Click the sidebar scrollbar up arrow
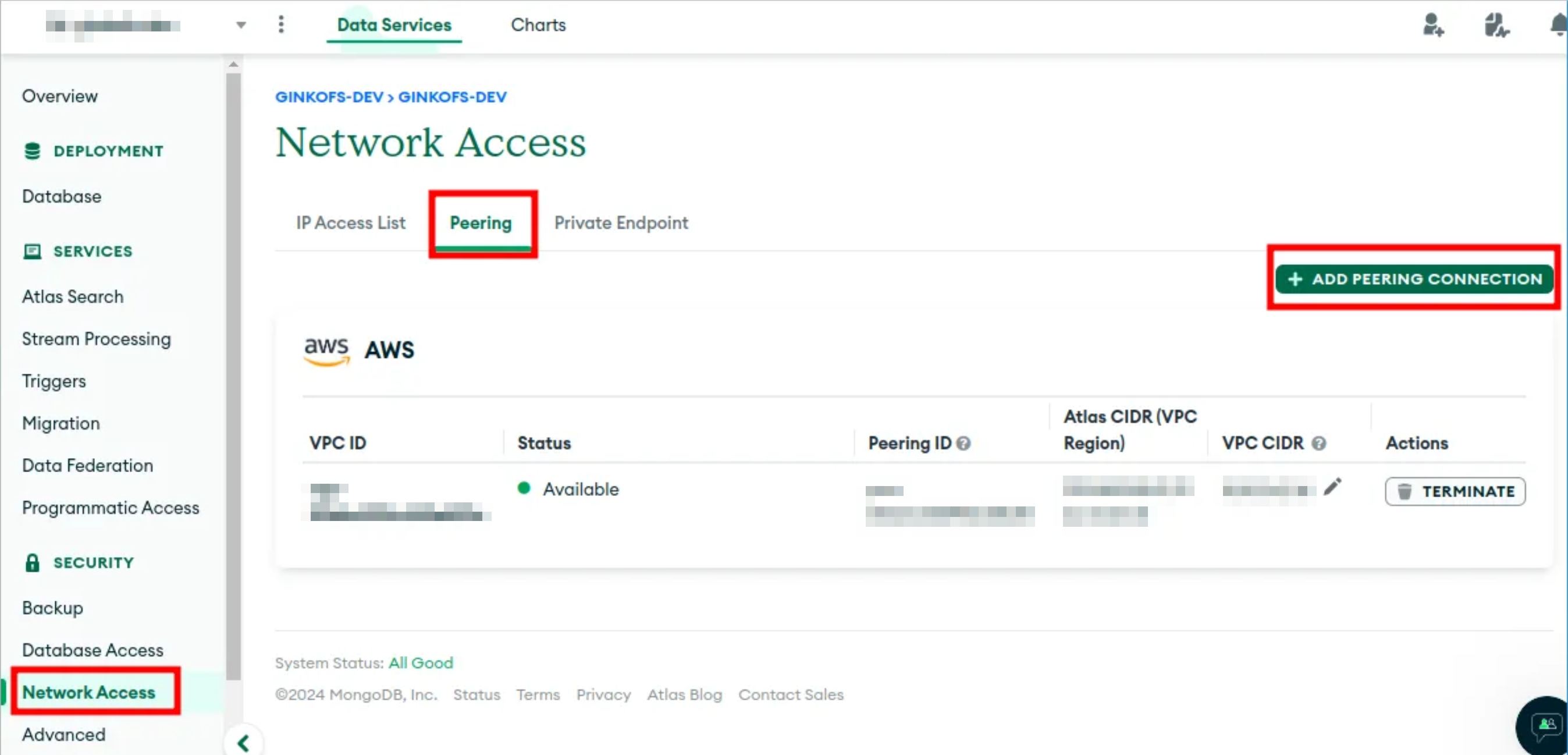This screenshot has width=1568, height=755. (x=233, y=64)
